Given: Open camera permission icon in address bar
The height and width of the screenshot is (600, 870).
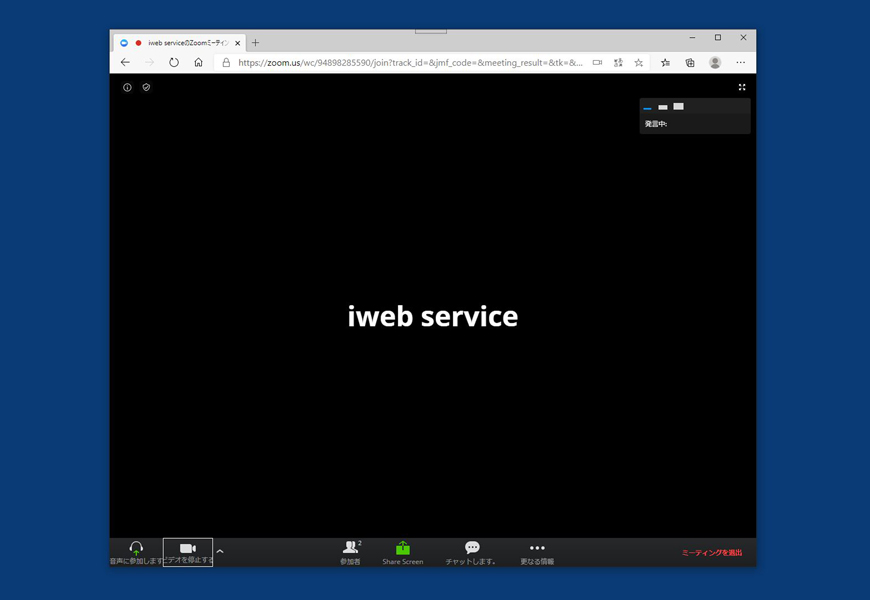Looking at the screenshot, I should 597,63.
